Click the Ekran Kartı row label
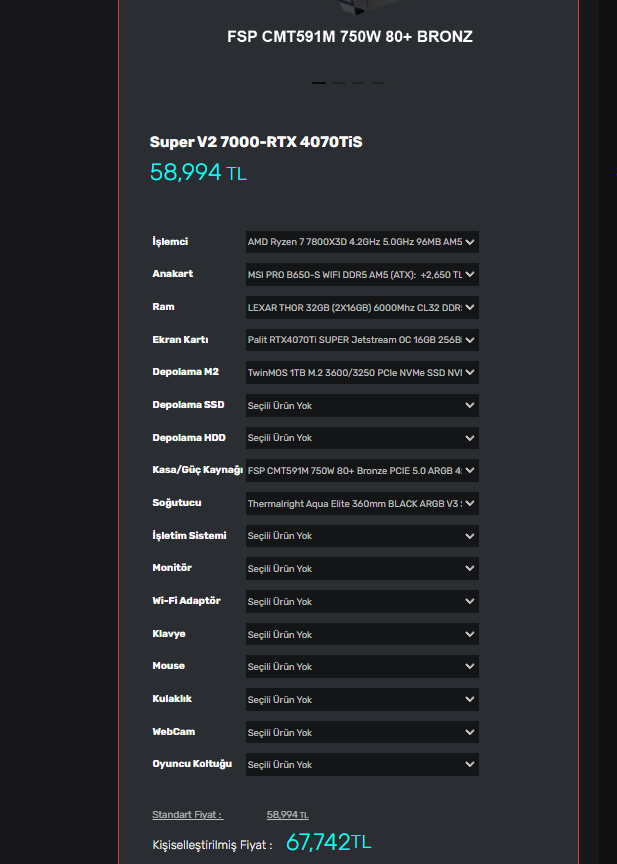This screenshot has width=617, height=864. [180, 340]
